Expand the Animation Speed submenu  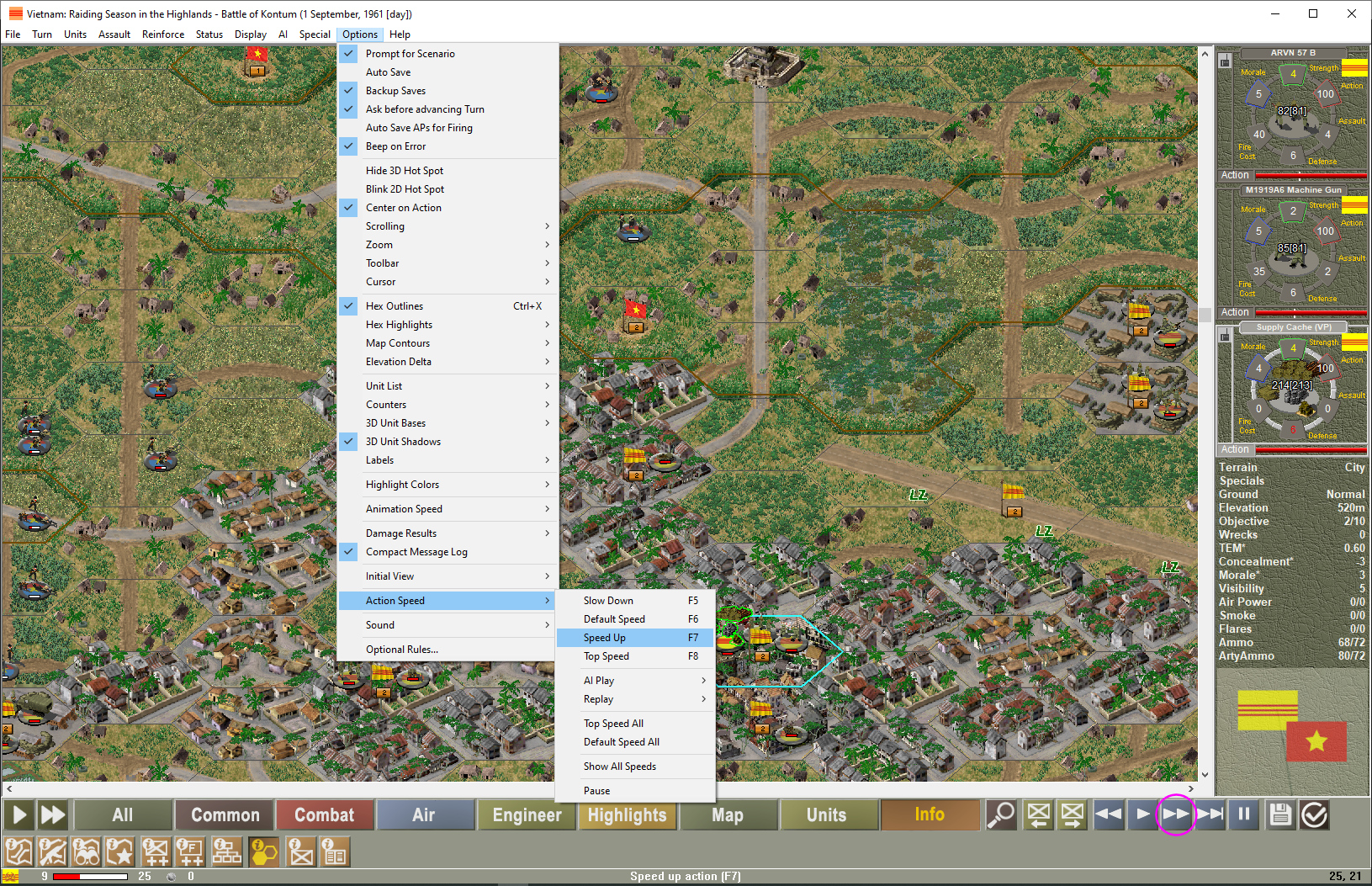click(x=448, y=509)
